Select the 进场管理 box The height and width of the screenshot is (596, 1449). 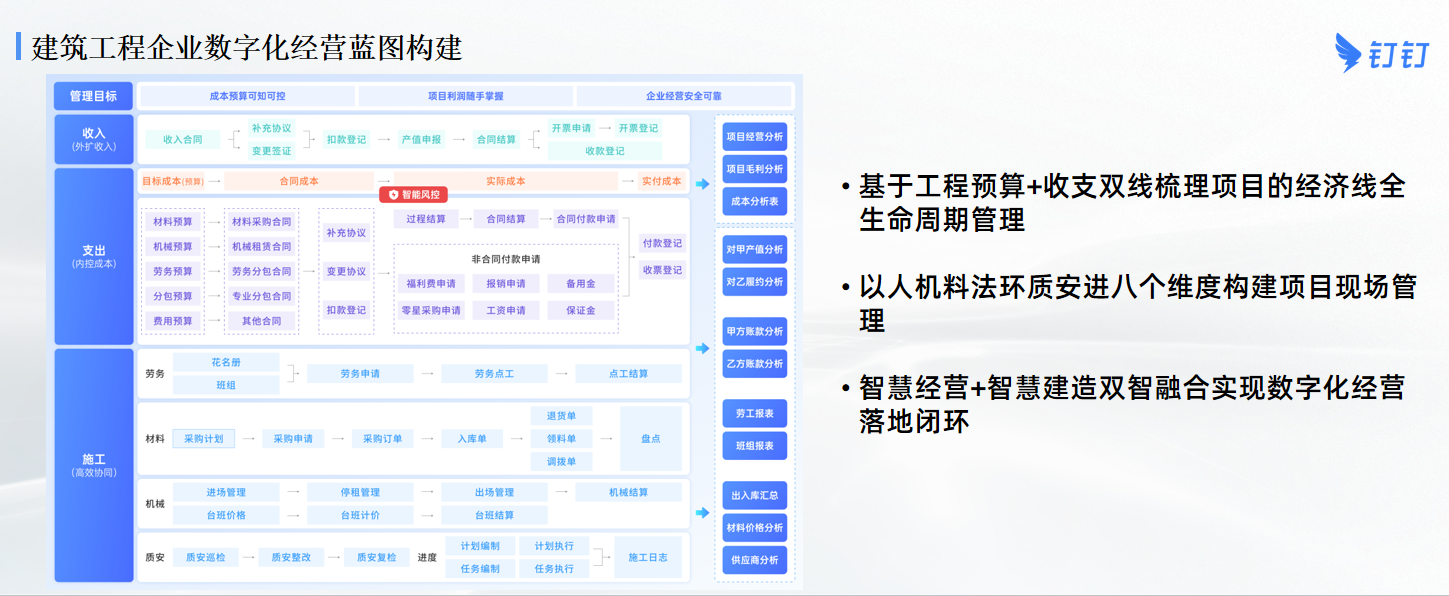pos(226,493)
